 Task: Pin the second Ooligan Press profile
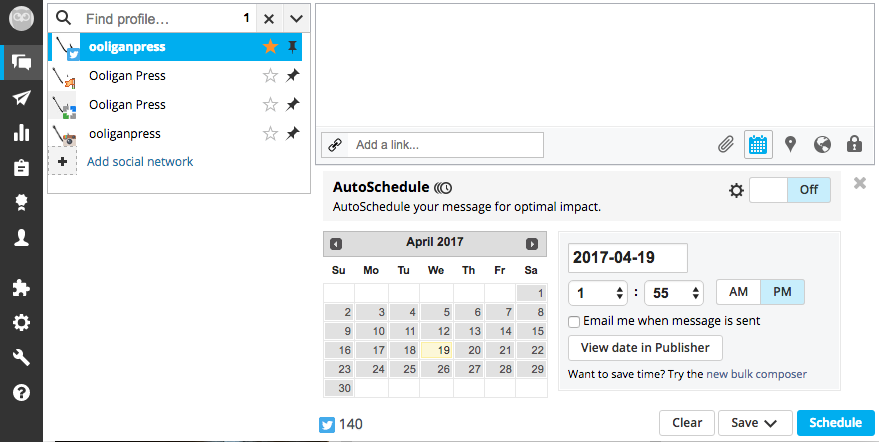(293, 104)
